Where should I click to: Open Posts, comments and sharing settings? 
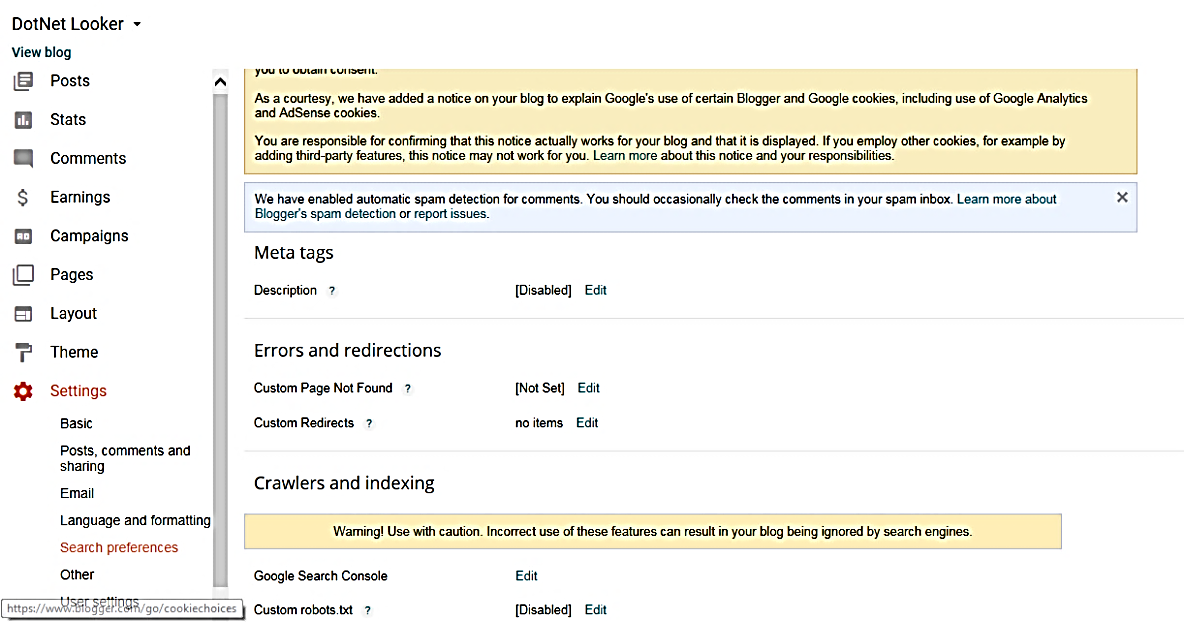pyautogui.click(x=125, y=458)
